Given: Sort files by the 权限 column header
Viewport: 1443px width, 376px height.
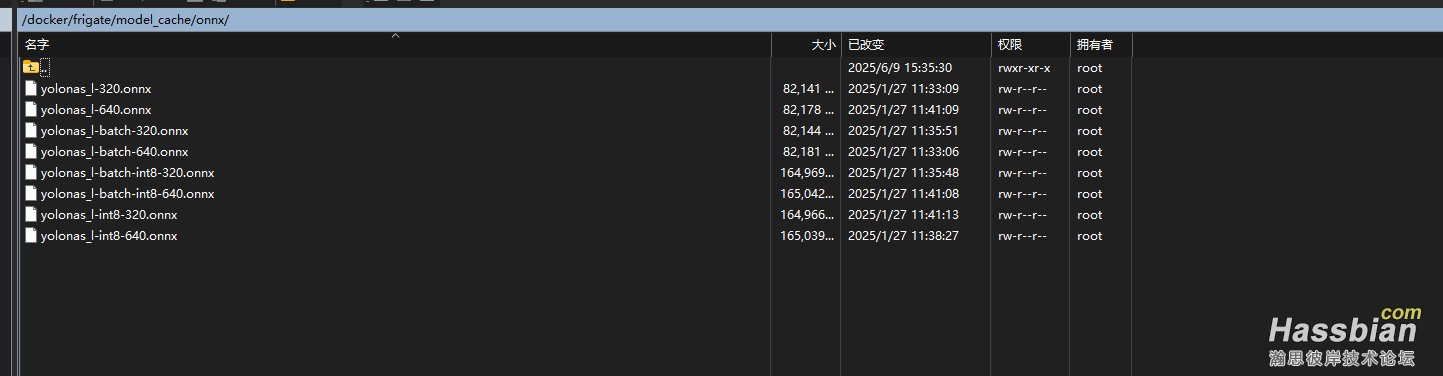Looking at the screenshot, I should [x=1031, y=45].
